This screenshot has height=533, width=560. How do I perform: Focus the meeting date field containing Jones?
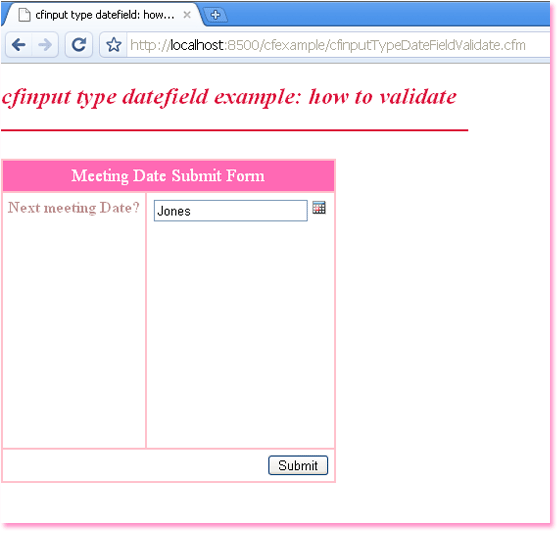230,211
